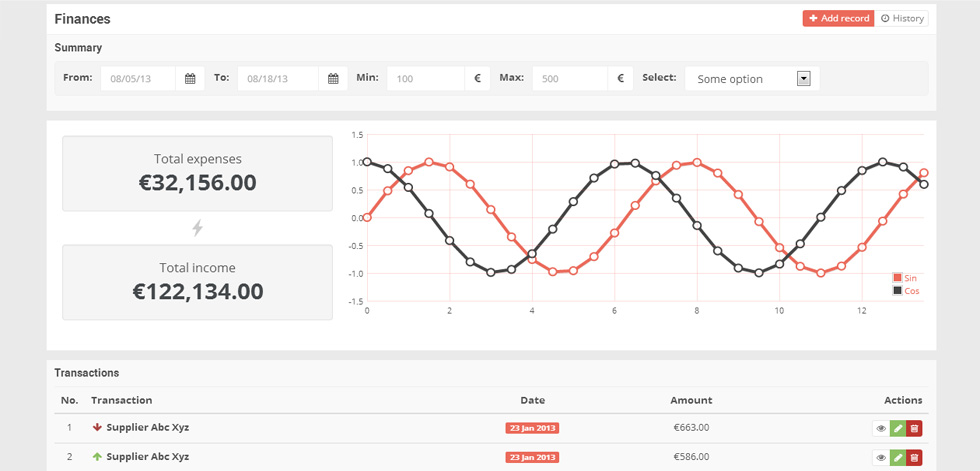The height and width of the screenshot is (471, 980).
Task: Open the From date calendar picker
Action: (x=190, y=79)
